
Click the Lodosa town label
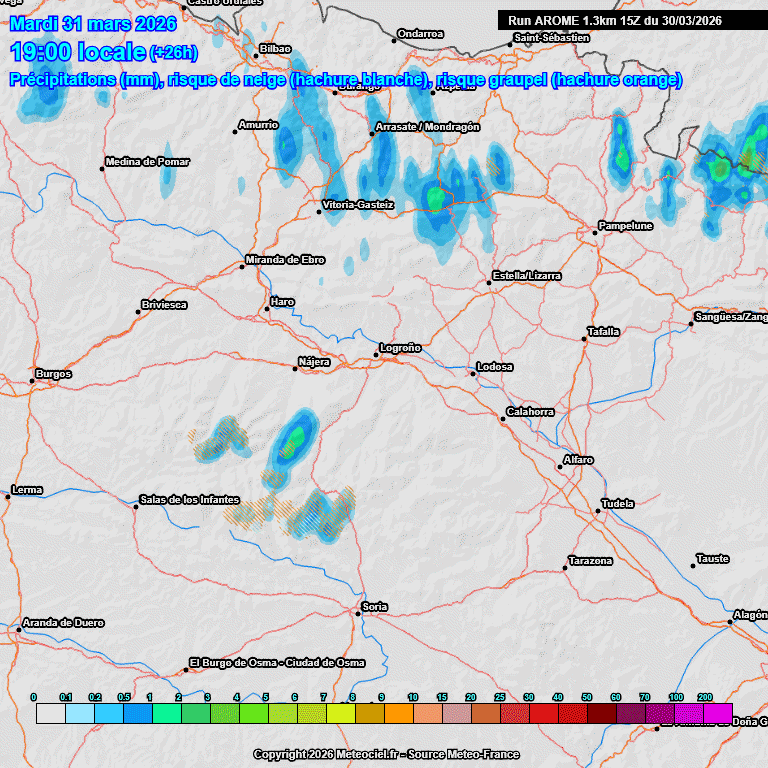[495, 367]
